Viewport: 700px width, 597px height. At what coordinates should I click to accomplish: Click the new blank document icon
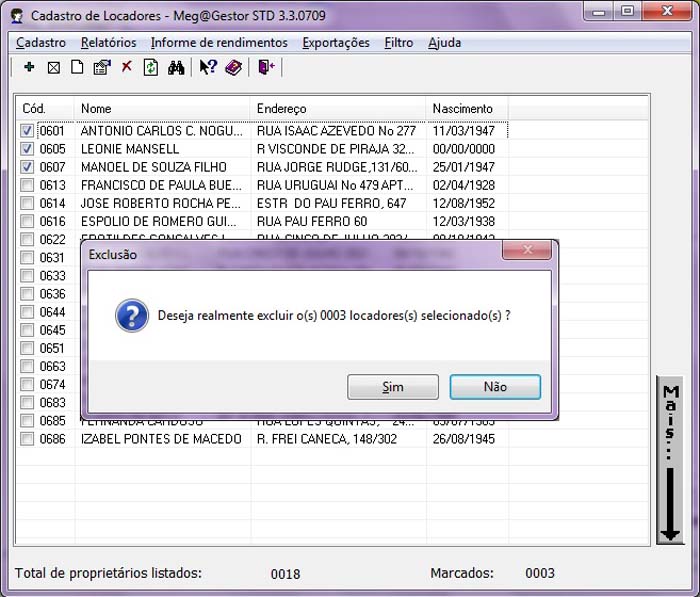pyautogui.click(x=76, y=67)
